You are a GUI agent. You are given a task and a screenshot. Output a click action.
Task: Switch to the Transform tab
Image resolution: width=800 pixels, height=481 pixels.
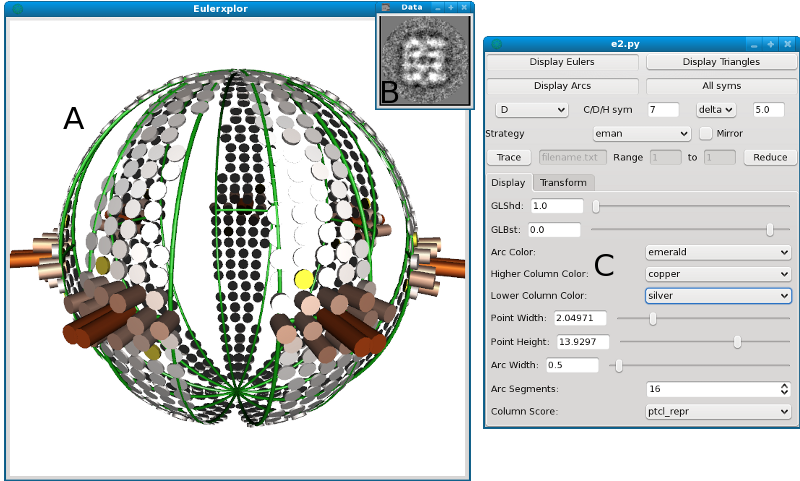563,183
